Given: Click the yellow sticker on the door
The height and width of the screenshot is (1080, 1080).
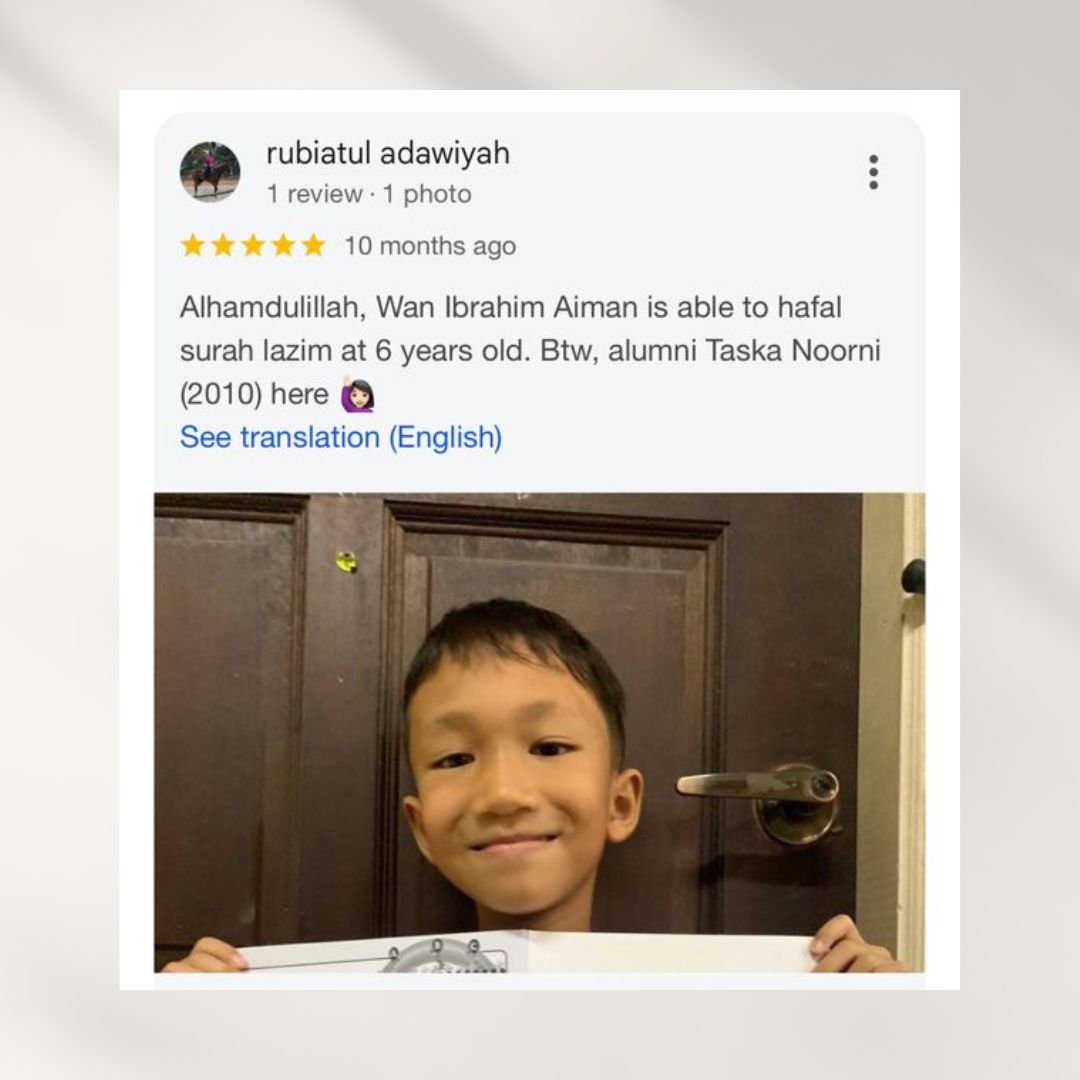Looking at the screenshot, I should [347, 562].
